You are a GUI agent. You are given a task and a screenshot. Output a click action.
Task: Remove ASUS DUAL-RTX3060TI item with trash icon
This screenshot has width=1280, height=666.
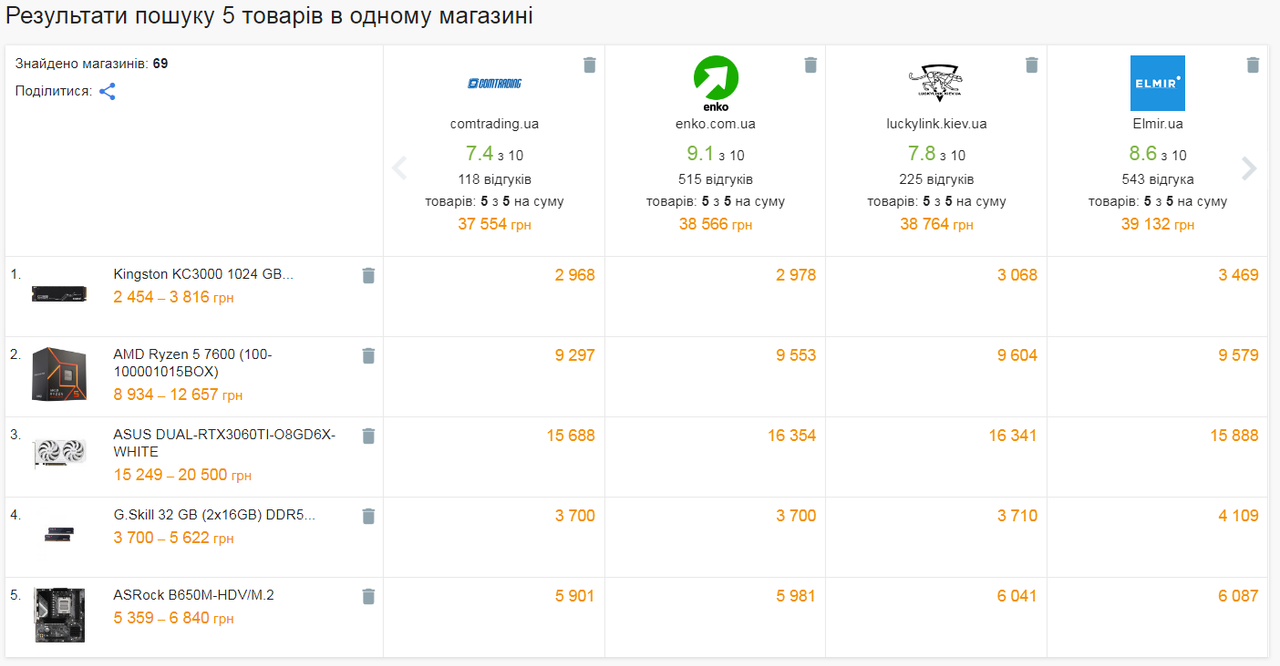[x=368, y=435]
